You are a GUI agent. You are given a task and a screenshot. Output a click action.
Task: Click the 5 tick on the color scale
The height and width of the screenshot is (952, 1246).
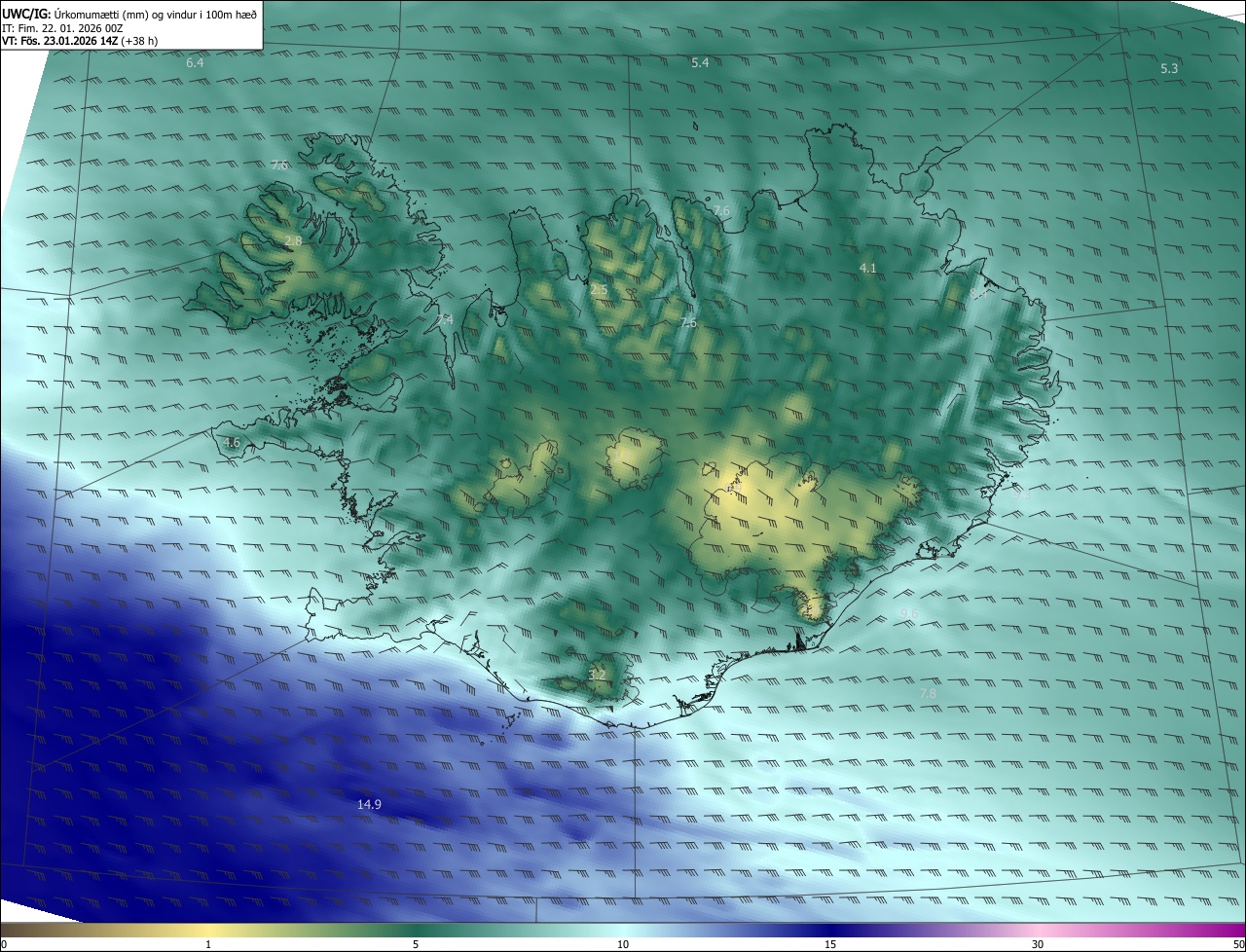[416, 944]
